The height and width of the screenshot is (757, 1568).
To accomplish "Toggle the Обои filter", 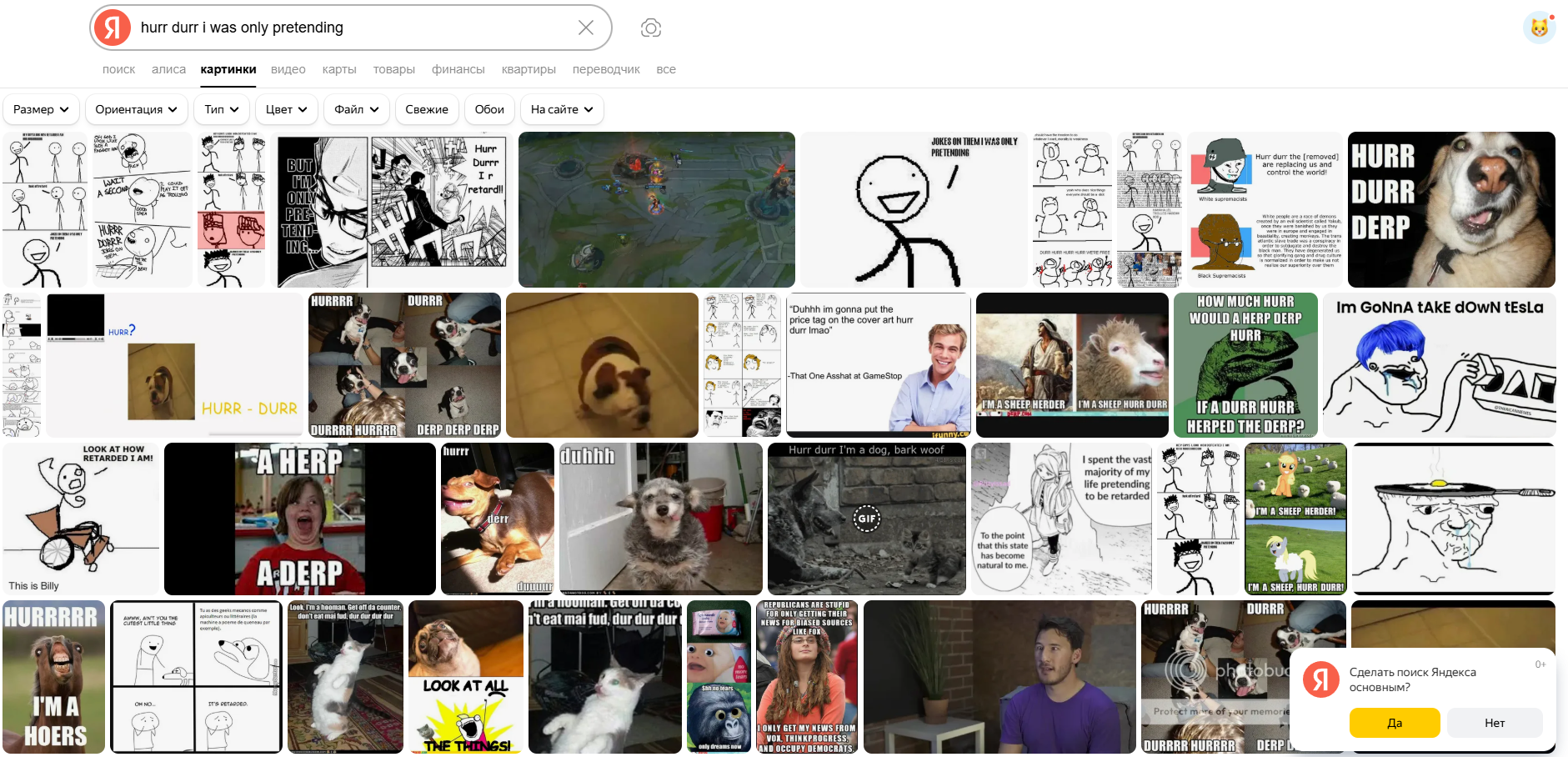I will coord(489,109).
